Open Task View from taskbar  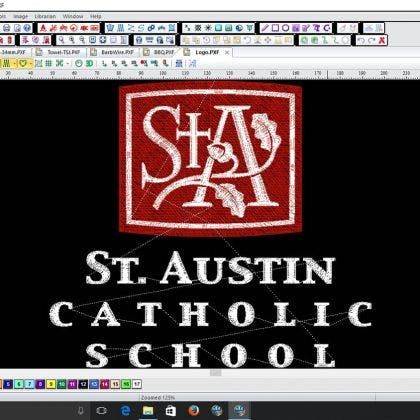tap(102, 410)
